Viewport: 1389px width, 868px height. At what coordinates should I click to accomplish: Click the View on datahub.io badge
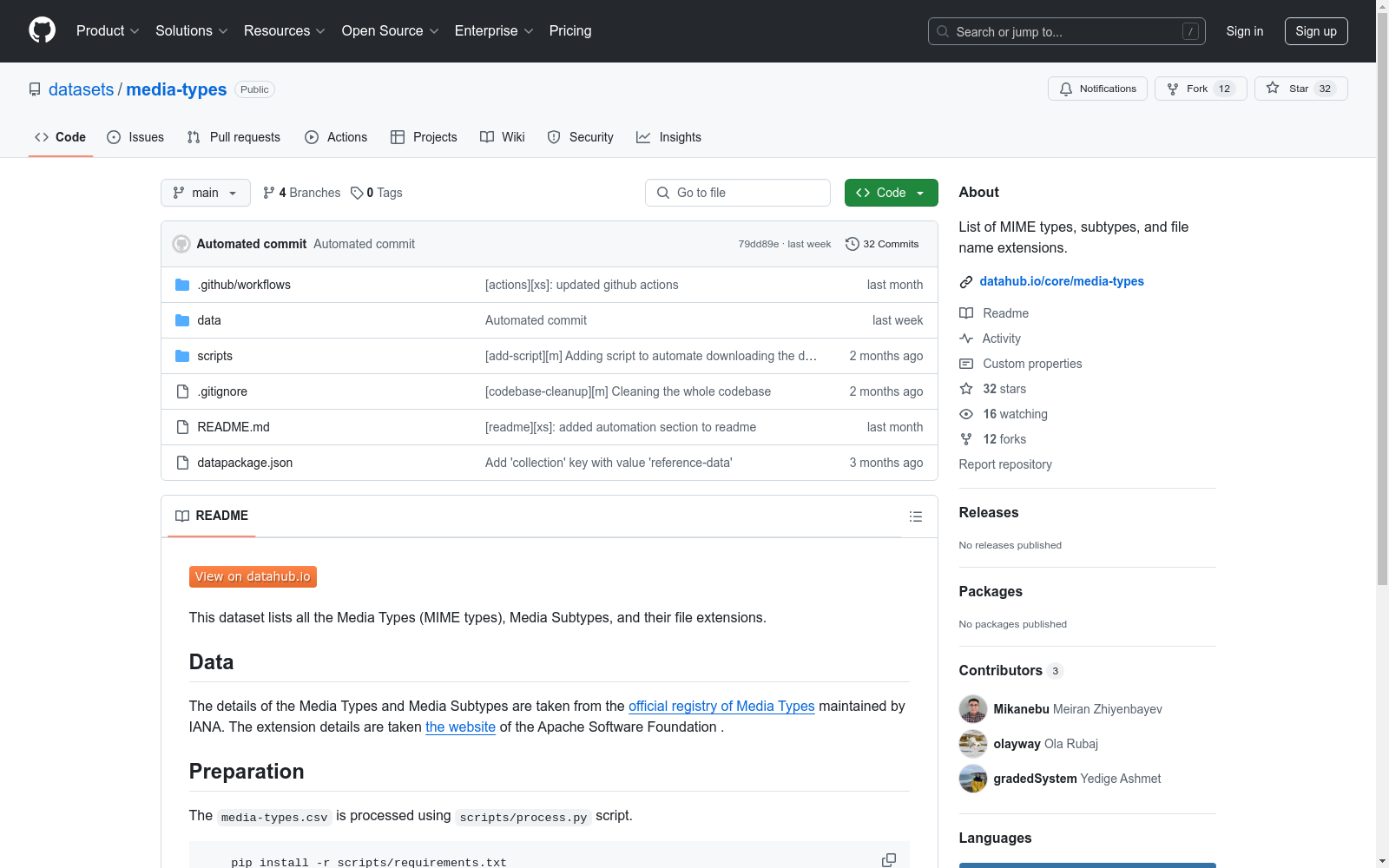[x=253, y=576]
